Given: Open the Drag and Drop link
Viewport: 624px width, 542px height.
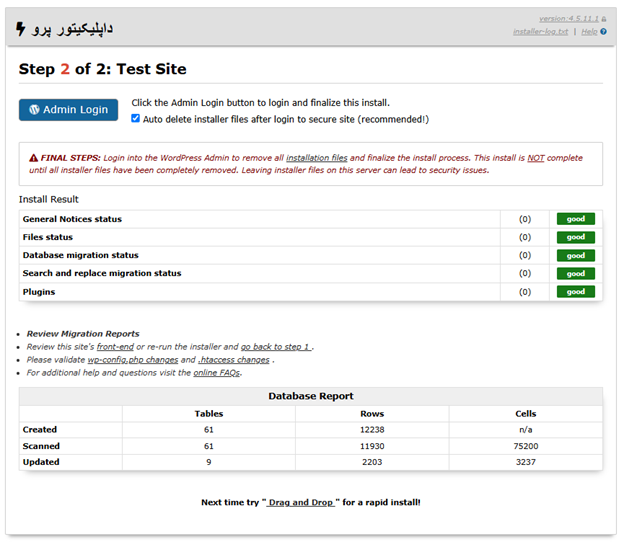Looking at the screenshot, I should pyautogui.click(x=300, y=503).
